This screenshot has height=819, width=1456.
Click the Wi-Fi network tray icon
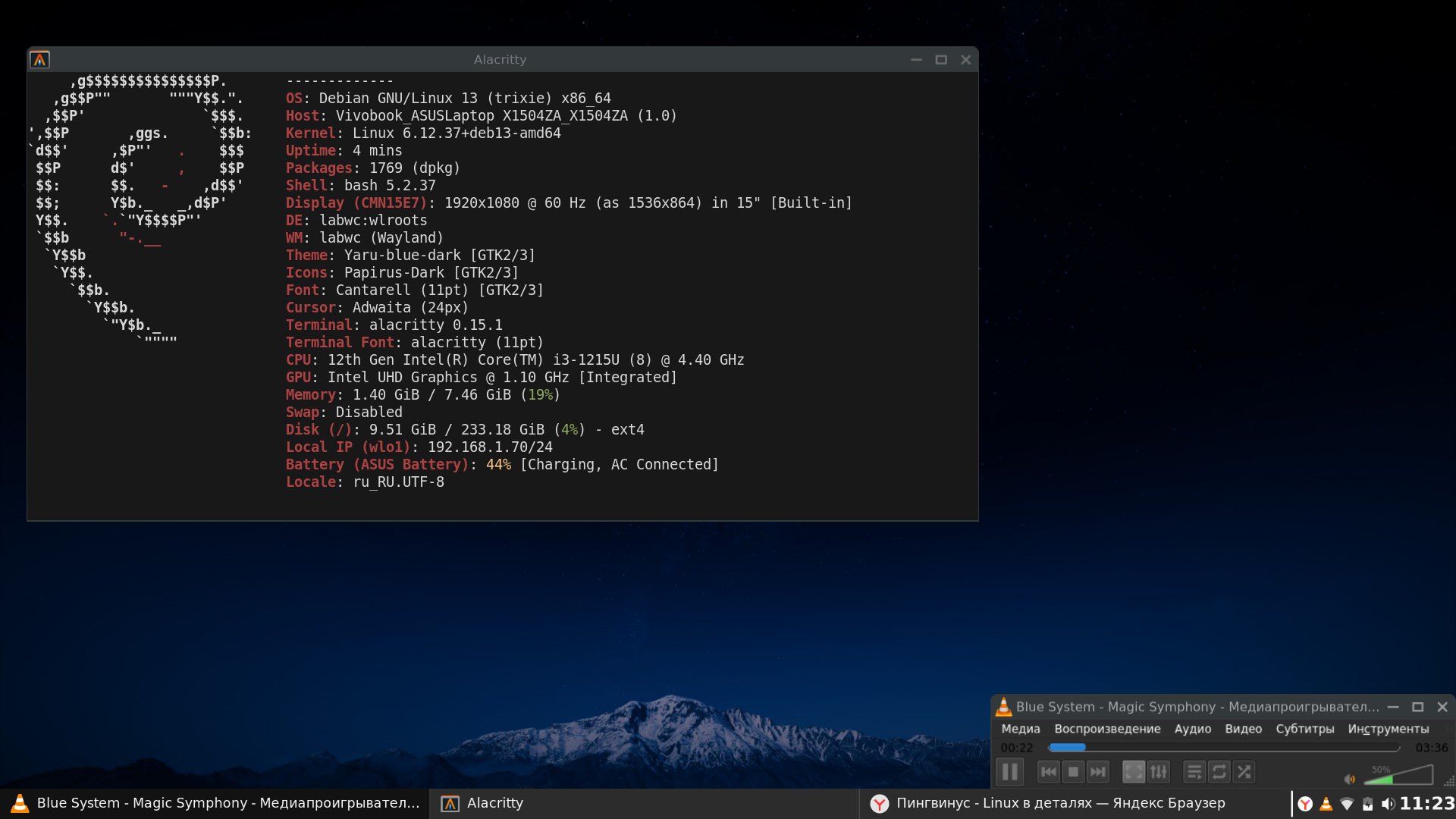pyautogui.click(x=1347, y=804)
